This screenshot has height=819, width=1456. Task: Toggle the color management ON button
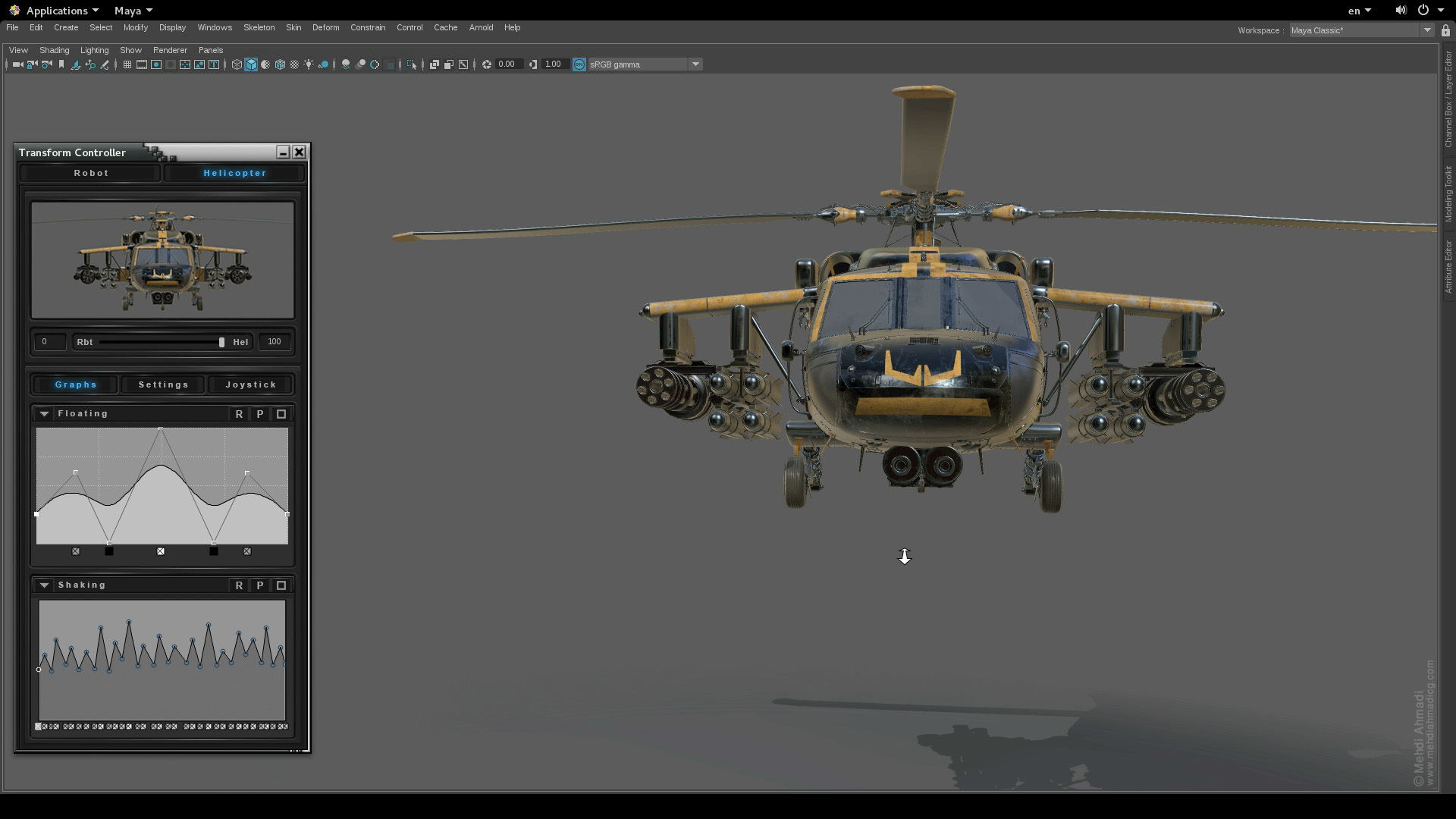tap(579, 64)
